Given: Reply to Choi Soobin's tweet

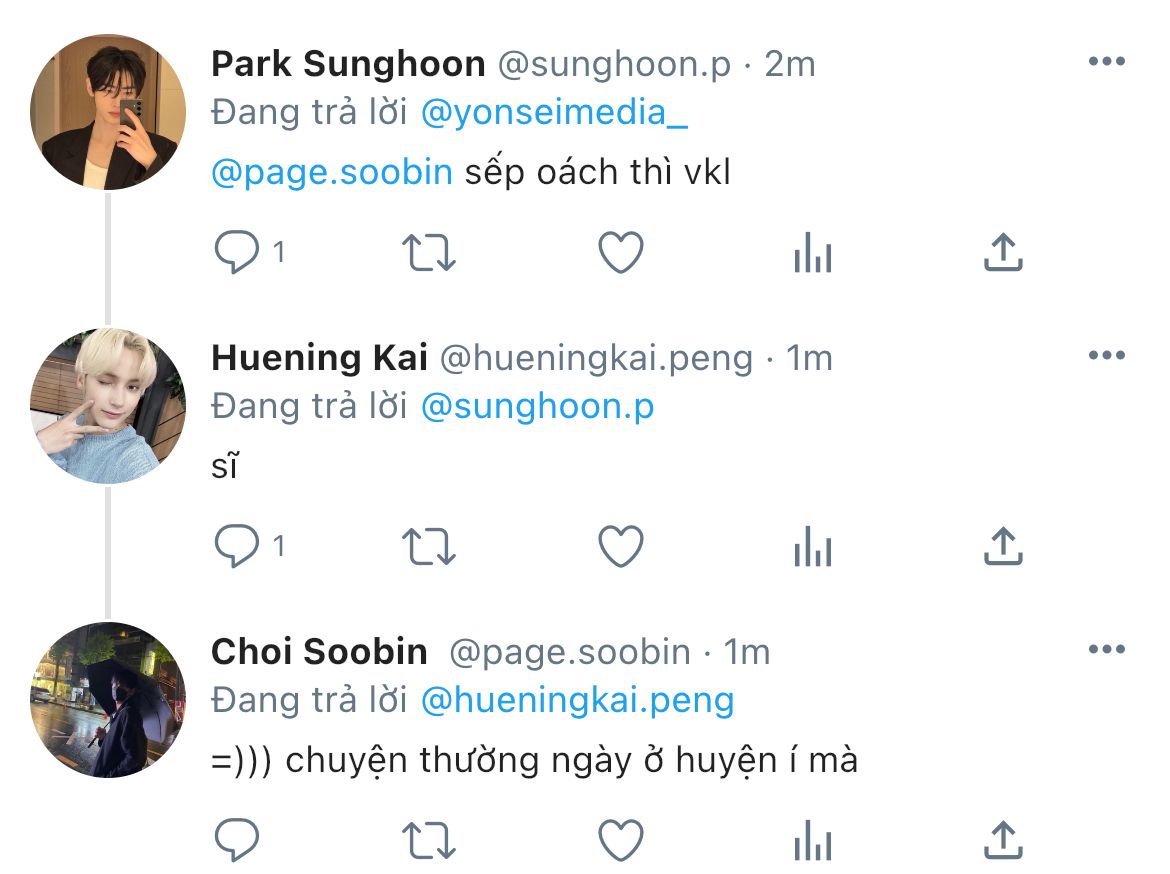Looking at the screenshot, I should click(237, 840).
